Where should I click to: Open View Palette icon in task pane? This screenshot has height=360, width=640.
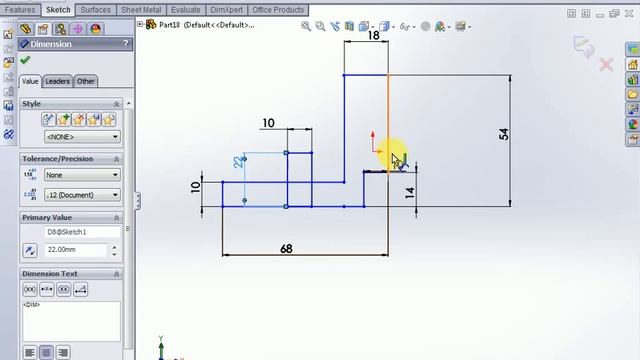[x=633, y=109]
